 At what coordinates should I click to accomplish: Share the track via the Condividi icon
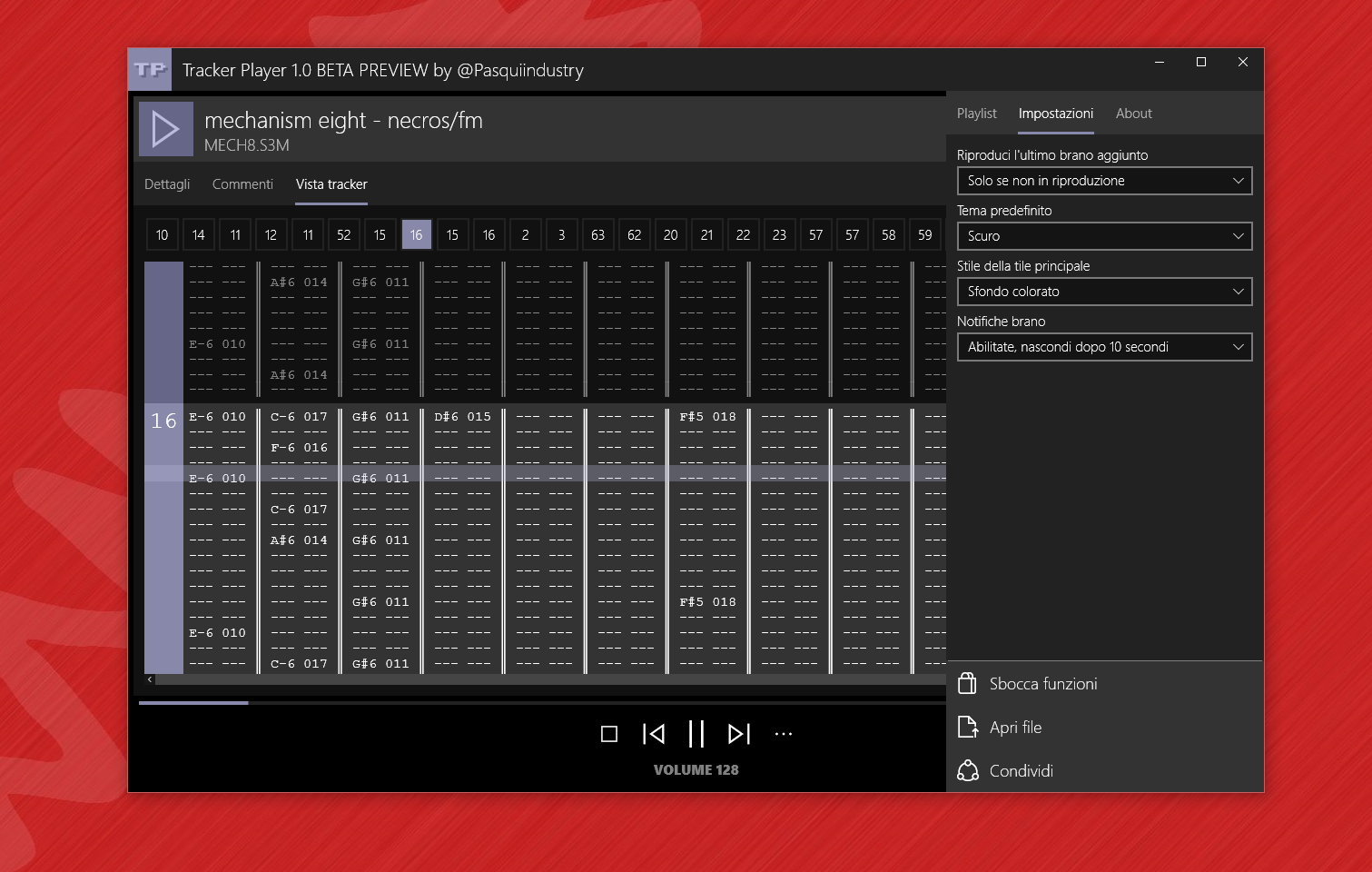point(969,770)
